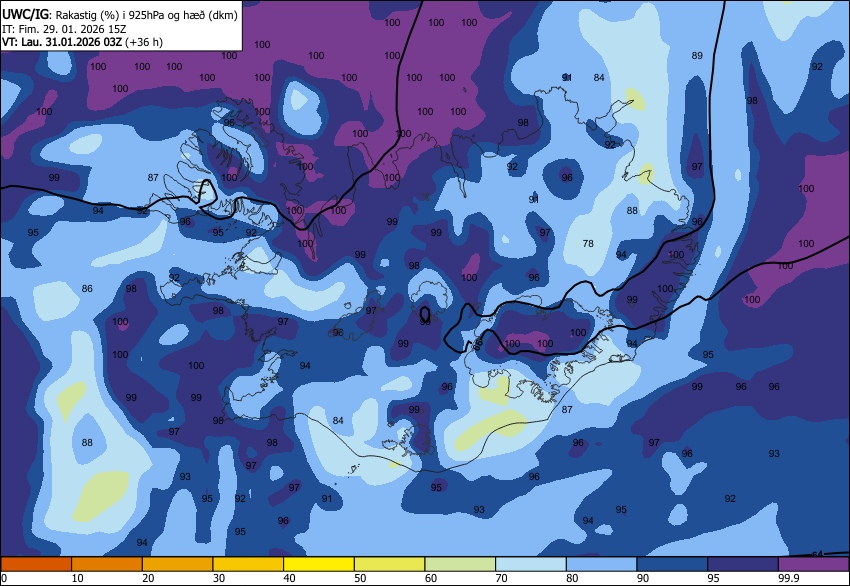Viewport: 850px width, 586px height.
Task: Click the '10' tick label on the color scale
Action: coord(78,578)
